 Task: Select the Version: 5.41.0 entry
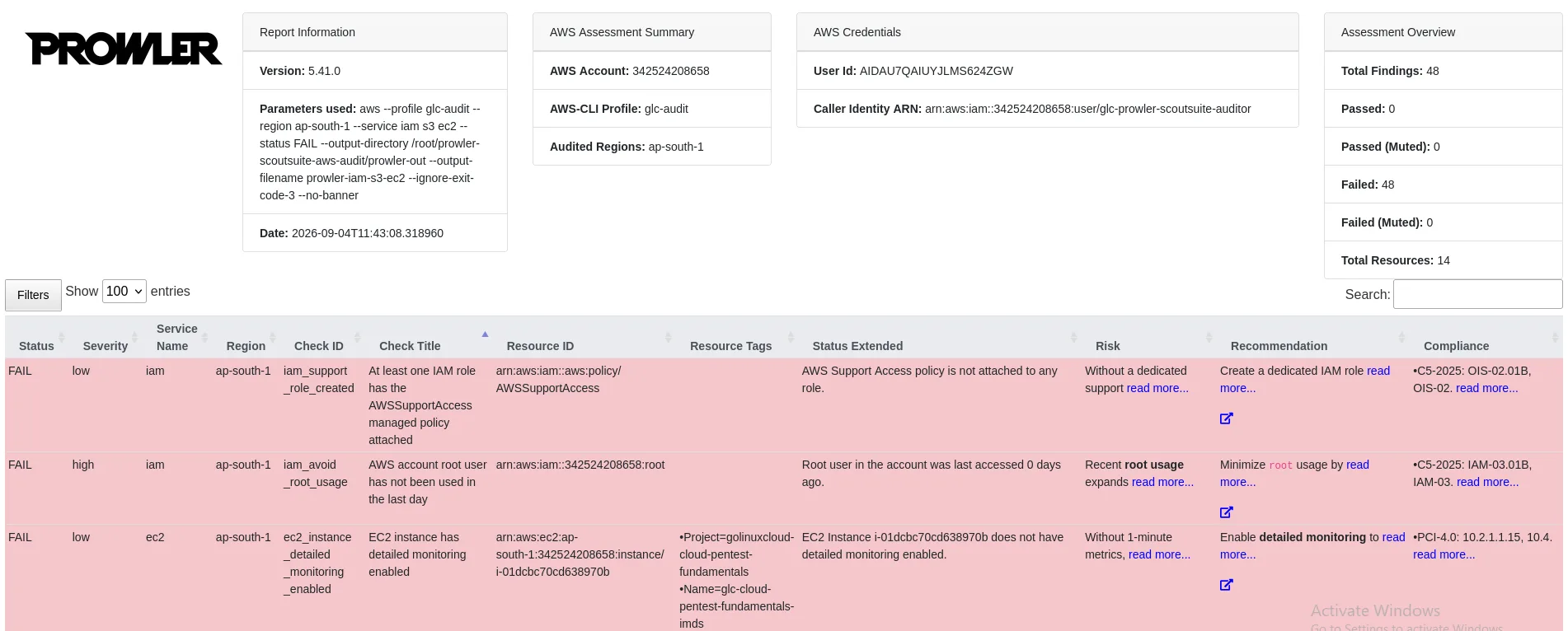[375, 71]
